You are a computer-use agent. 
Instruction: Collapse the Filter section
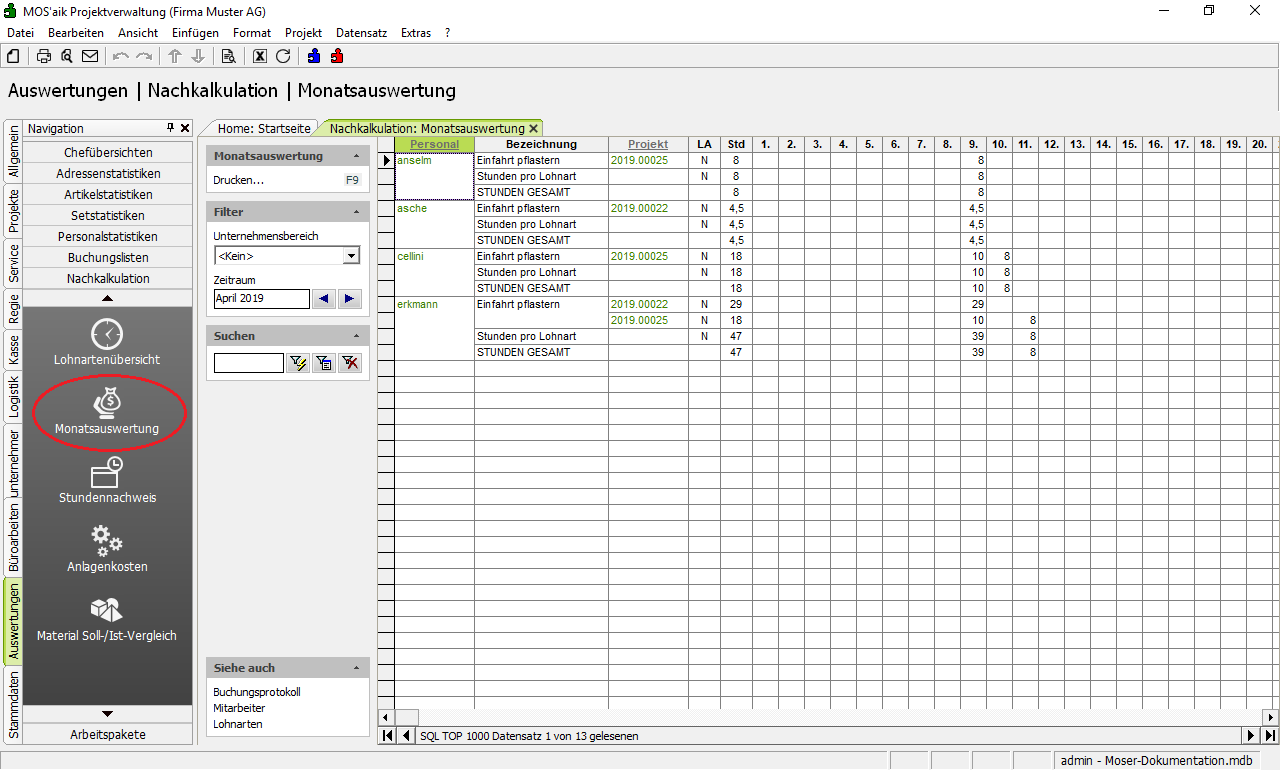(357, 212)
